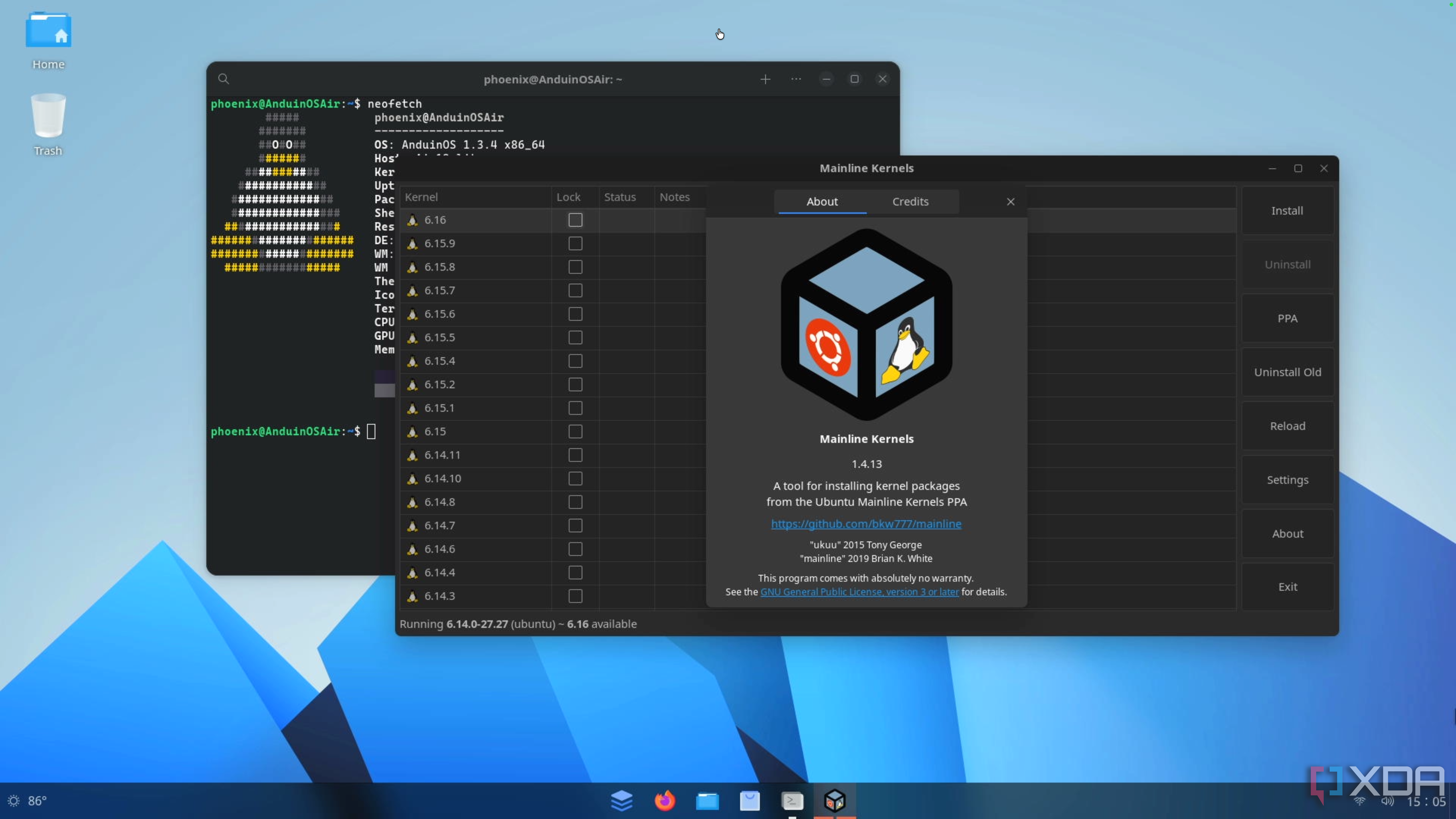Open the GNU General Public License link
The height and width of the screenshot is (819, 1456).
coord(859,592)
